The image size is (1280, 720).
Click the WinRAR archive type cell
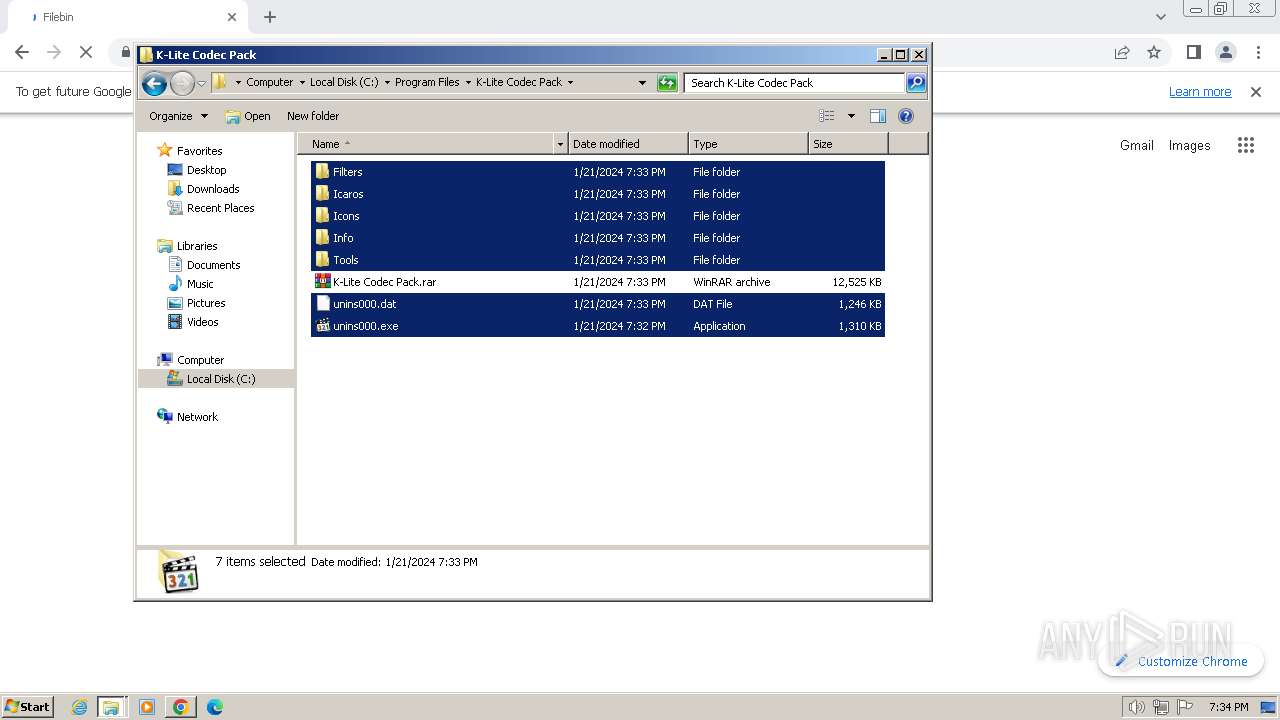pyautogui.click(x=731, y=282)
